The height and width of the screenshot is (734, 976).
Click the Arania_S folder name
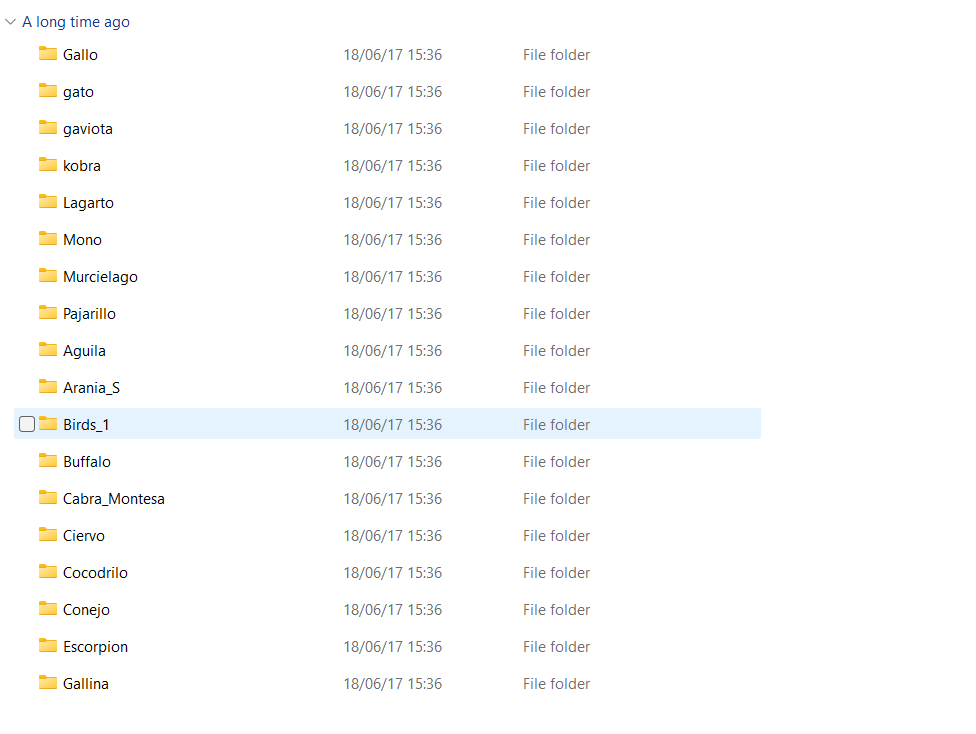[x=91, y=388]
